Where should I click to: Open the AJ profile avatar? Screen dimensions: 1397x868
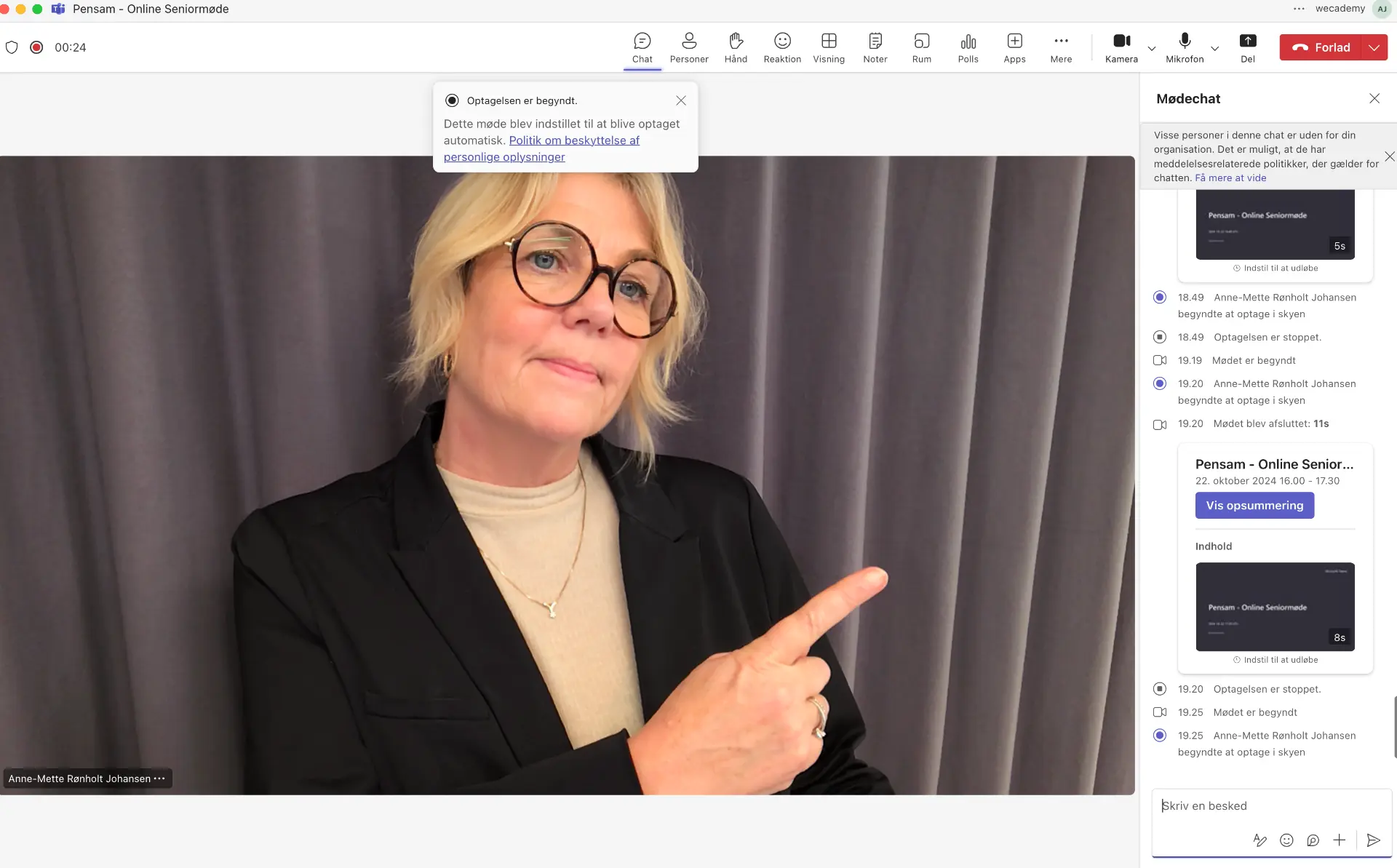pyautogui.click(x=1382, y=9)
